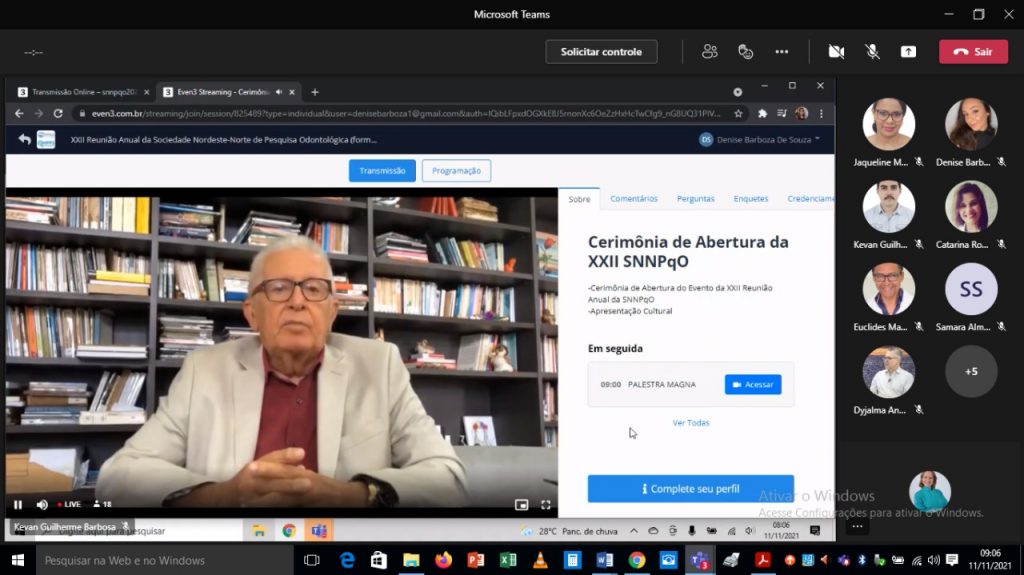Viewport: 1024px width, 575px height.
Task: Open the Chrome profile avatar
Action: coord(801,114)
